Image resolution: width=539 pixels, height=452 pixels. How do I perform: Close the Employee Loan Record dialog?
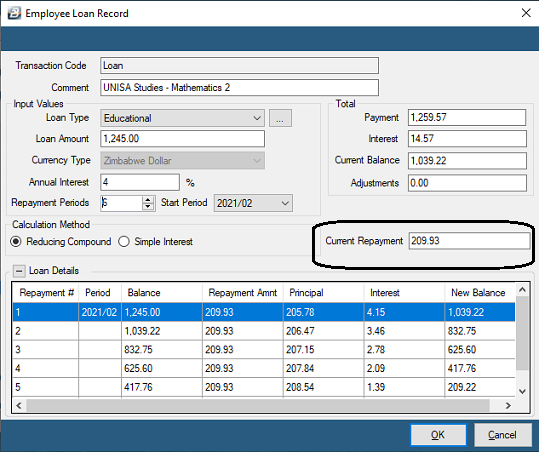(526, 13)
